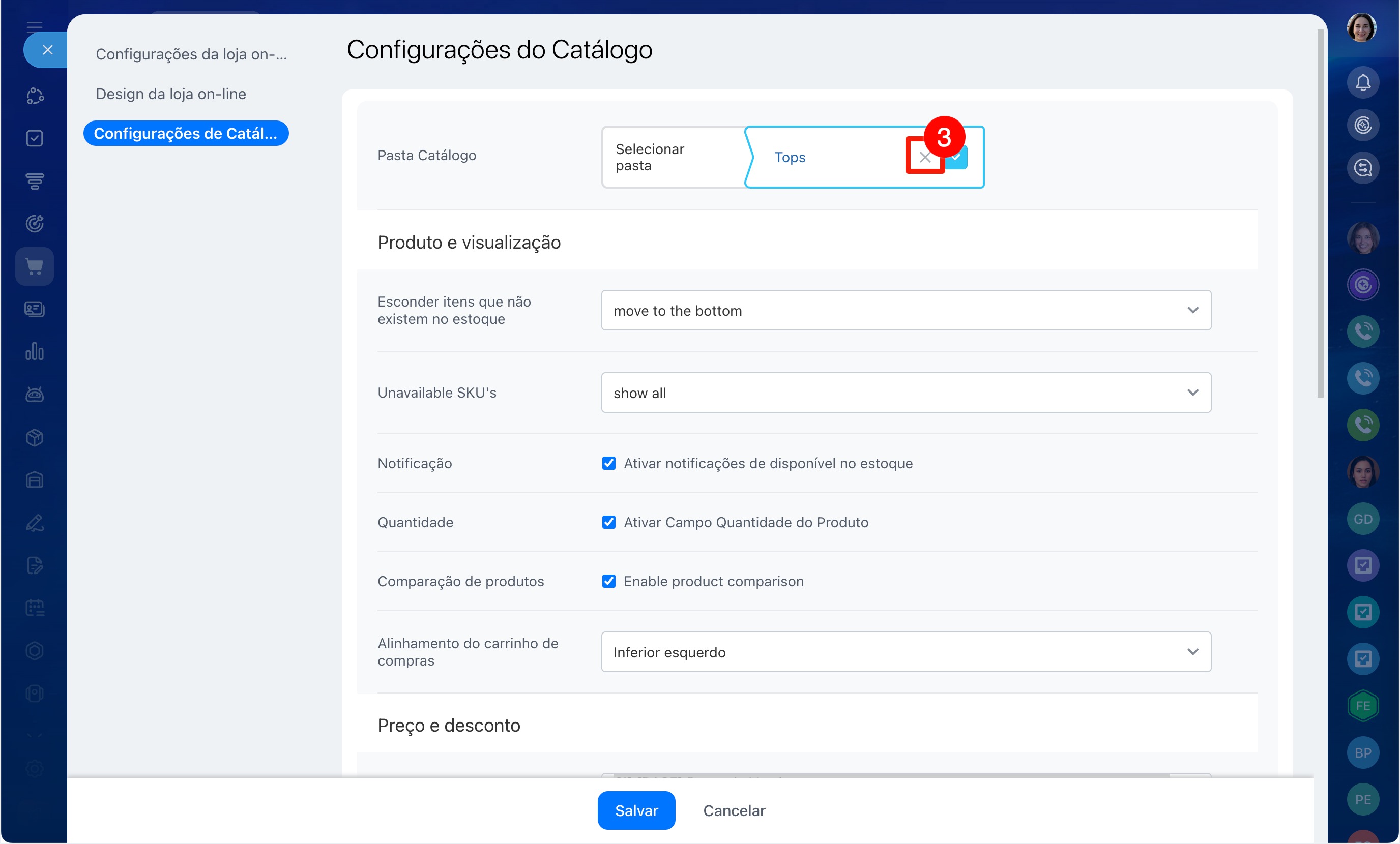Expand the 'move to the bottom' dropdown
Screen dimensions: 1400x844
(x=906, y=311)
